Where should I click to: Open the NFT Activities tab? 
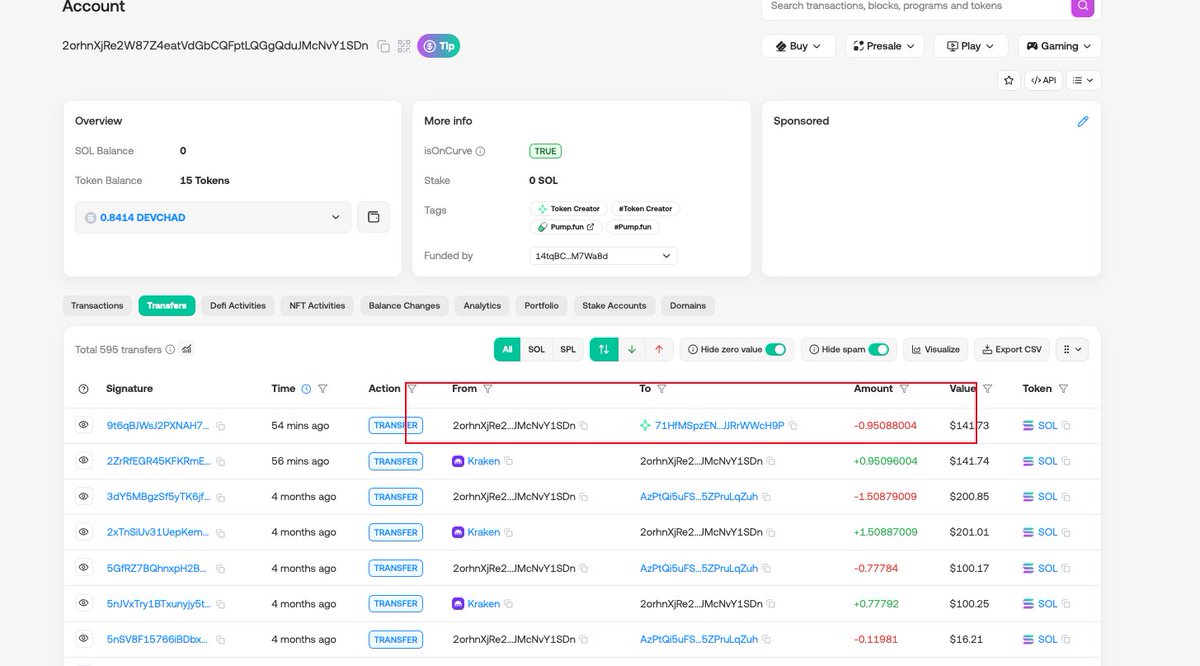317,305
